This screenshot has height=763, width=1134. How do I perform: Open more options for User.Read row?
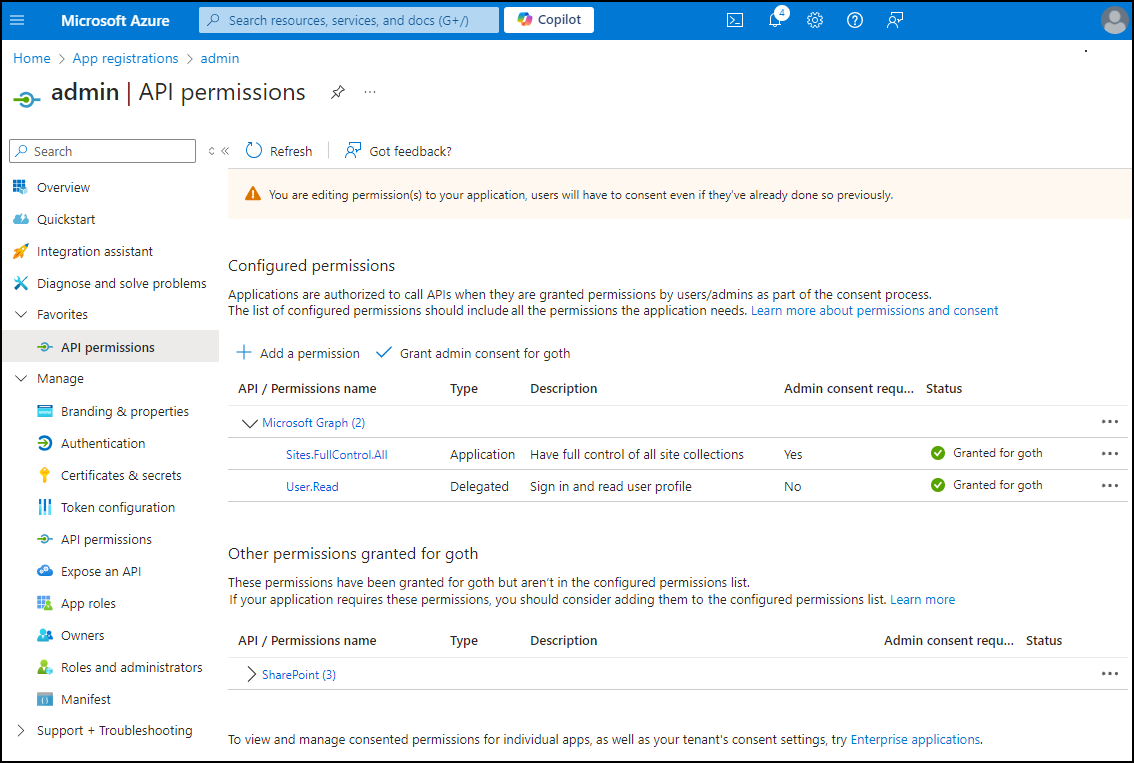pyautogui.click(x=1109, y=486)
